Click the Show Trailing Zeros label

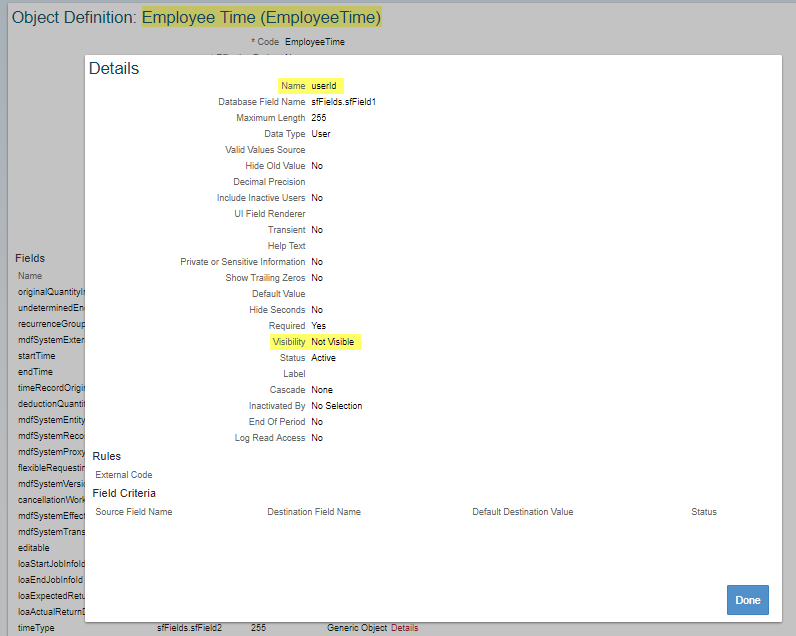tap(266, 278)
